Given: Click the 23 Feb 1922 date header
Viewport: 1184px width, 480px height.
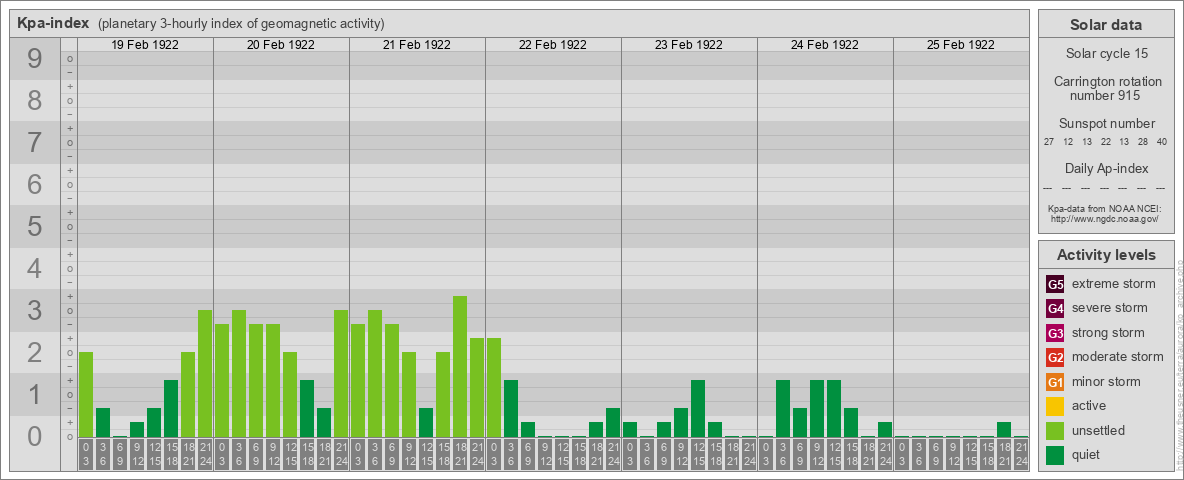Looking at the screenshot, I should pyautogui.click(x=689, y=45).
